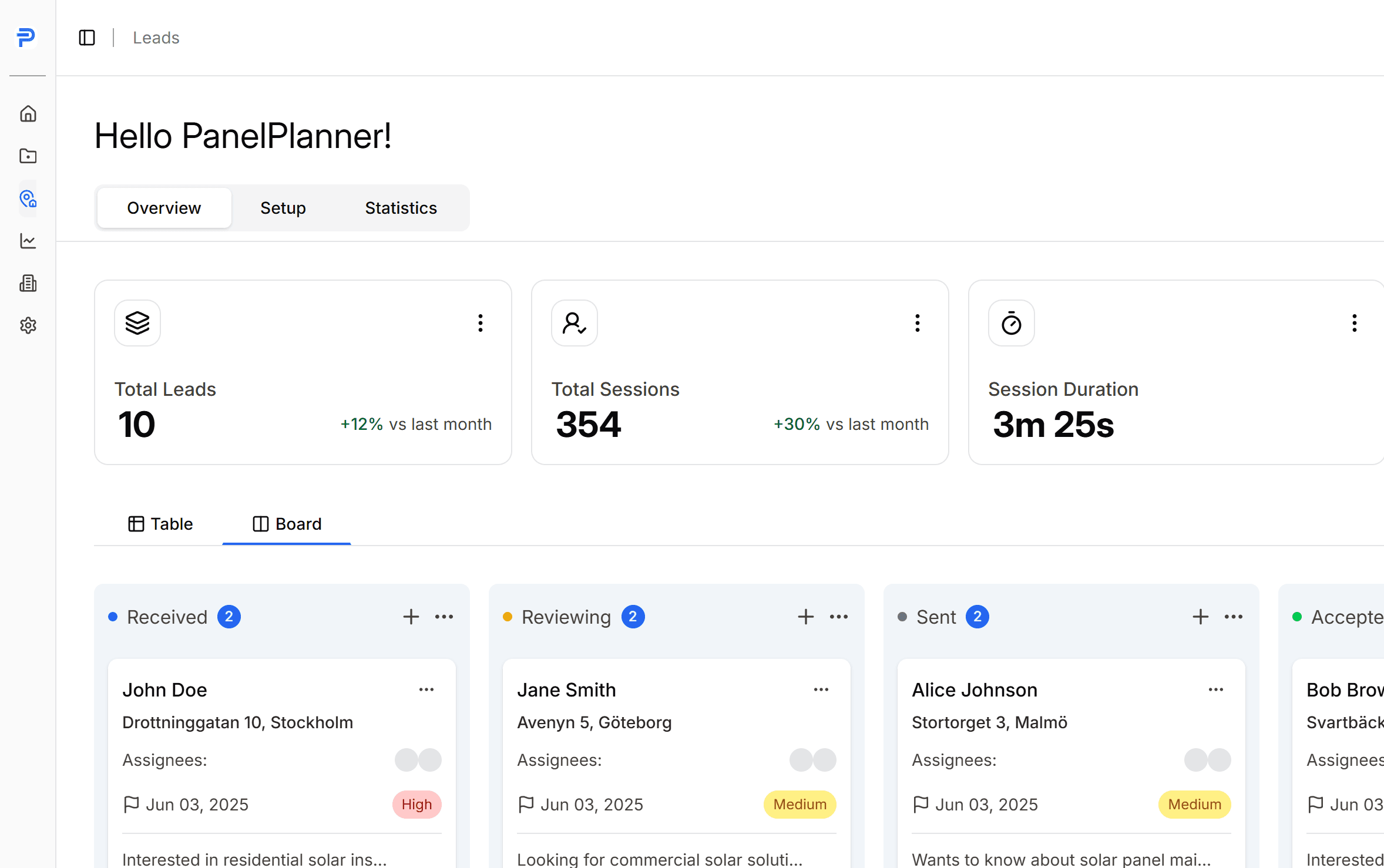This screenshot has height=868, width=1384.
Task: Click the Sent column title
Action: (x=936, y=617)
